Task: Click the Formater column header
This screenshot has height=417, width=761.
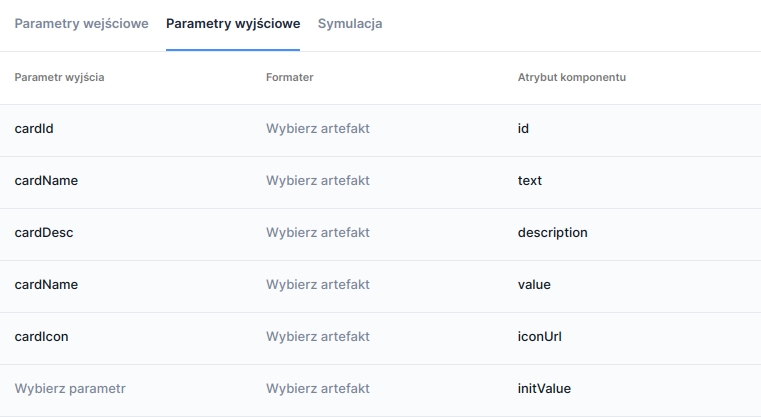Action: tap(290, 78)
